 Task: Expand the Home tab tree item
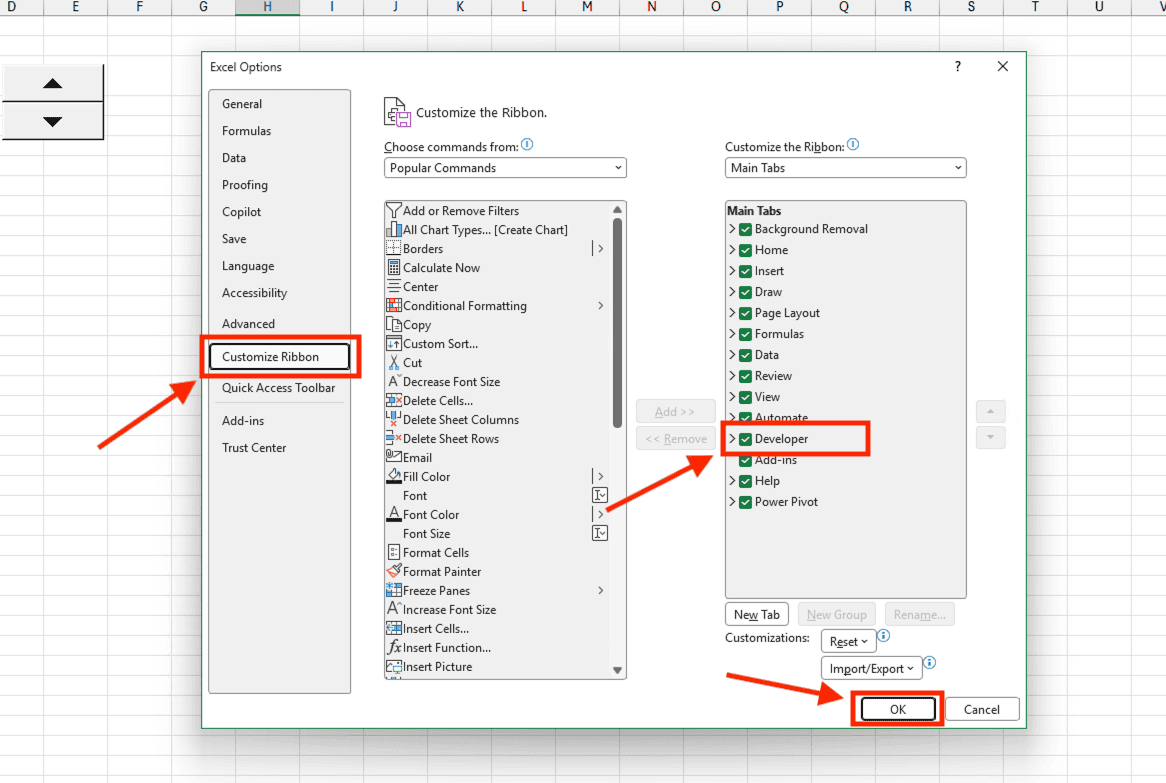733,249
